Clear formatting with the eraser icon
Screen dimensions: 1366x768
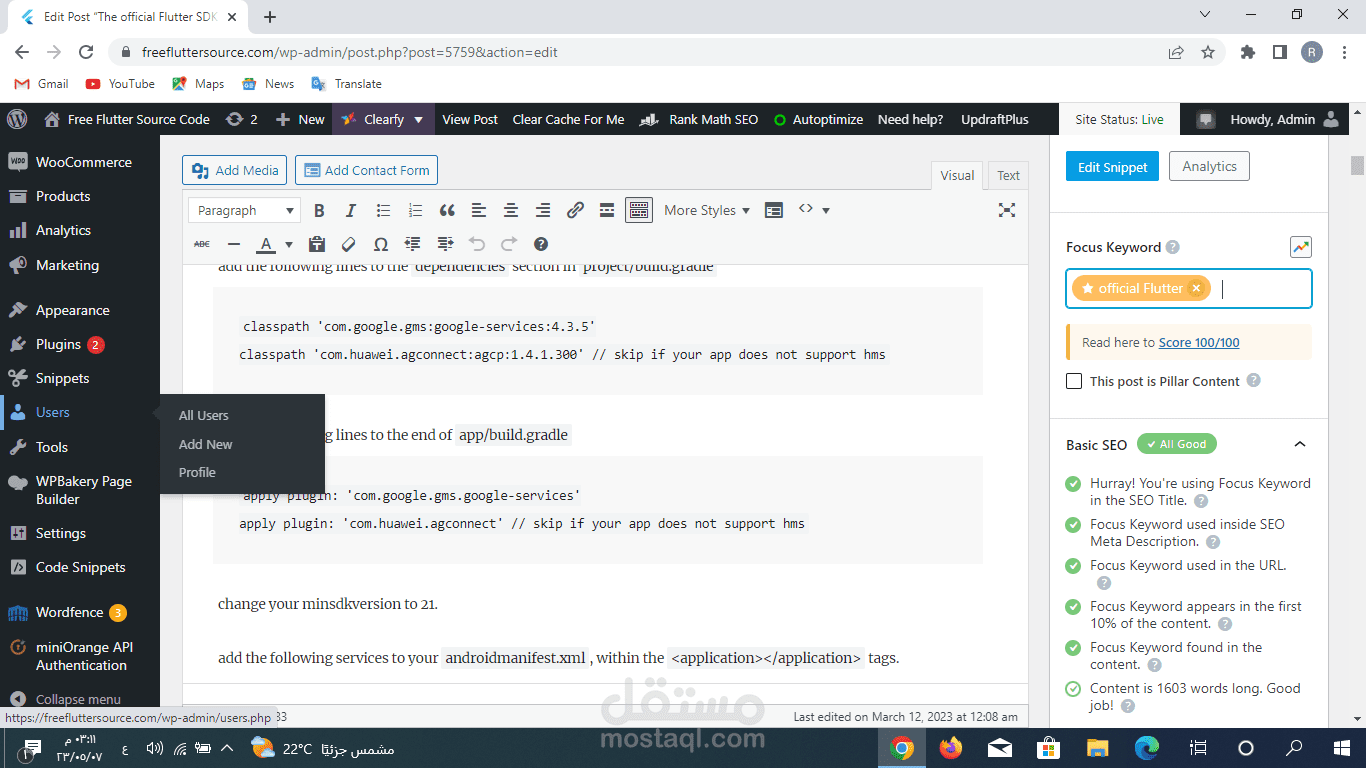coord(349,244)
